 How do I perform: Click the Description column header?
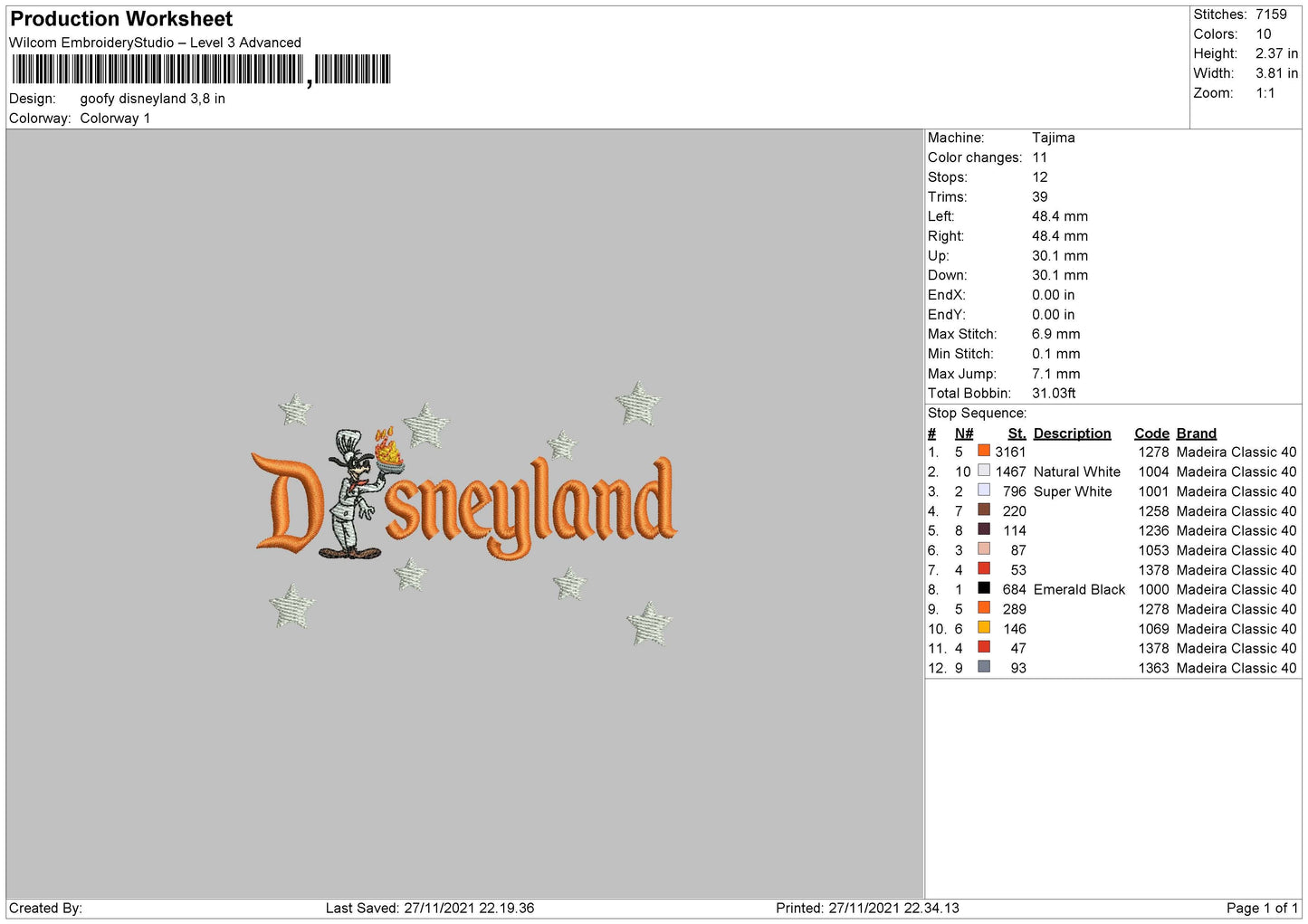[x=1072, y=433]
